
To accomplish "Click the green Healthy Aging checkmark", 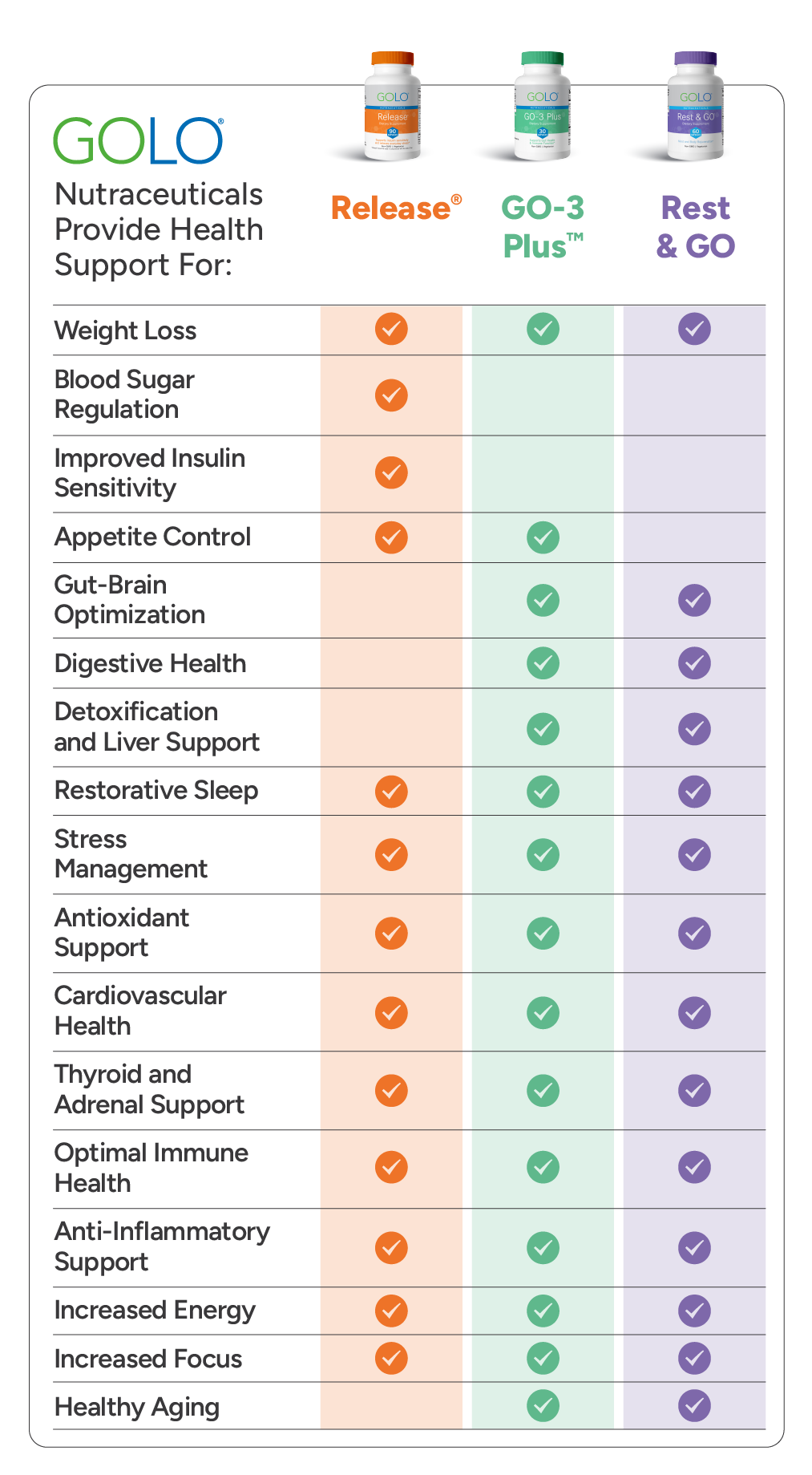I will (x=543, y=1405).
